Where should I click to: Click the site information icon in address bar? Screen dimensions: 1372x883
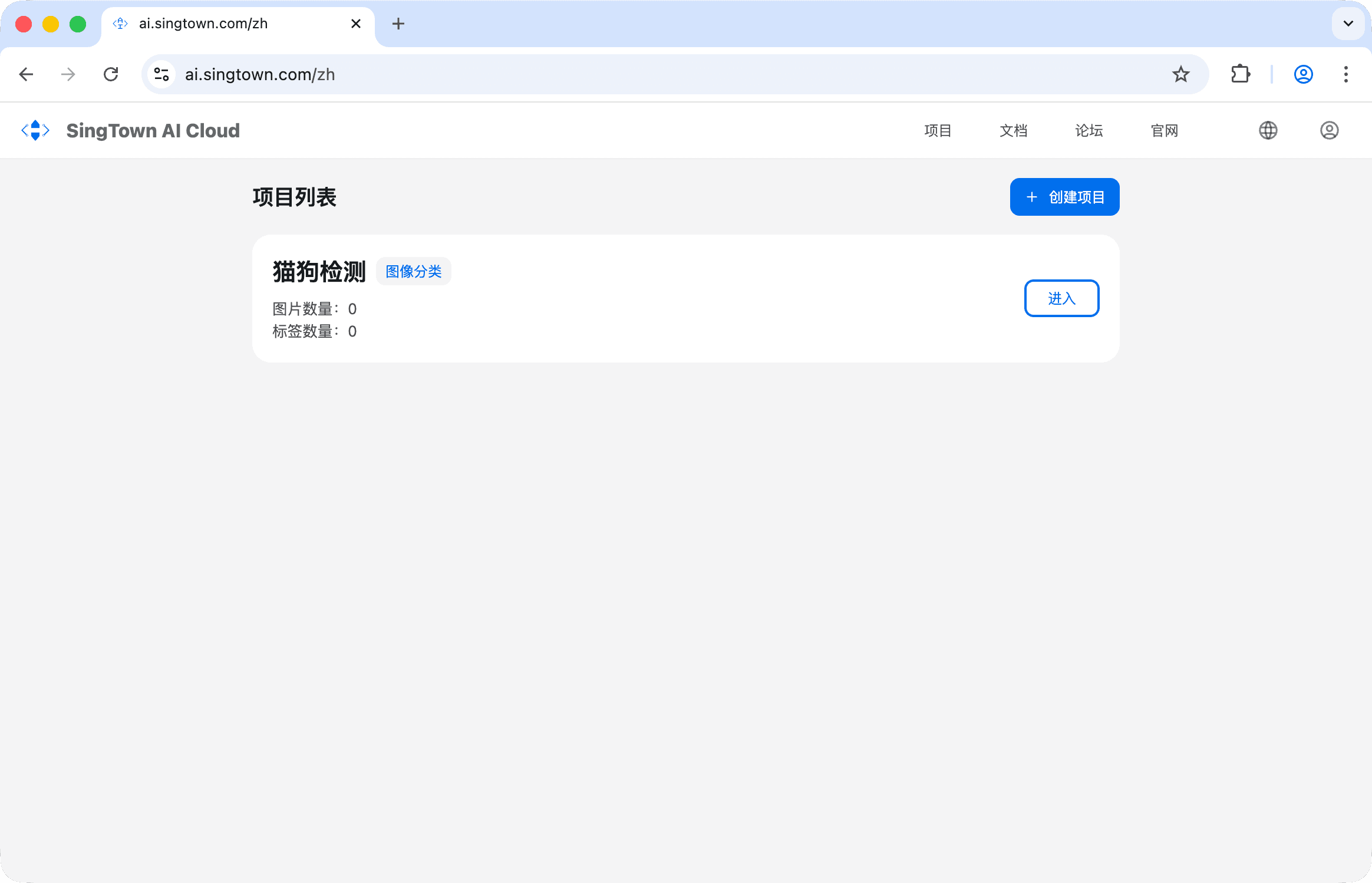pyautogui.click(x=161, y=74)
